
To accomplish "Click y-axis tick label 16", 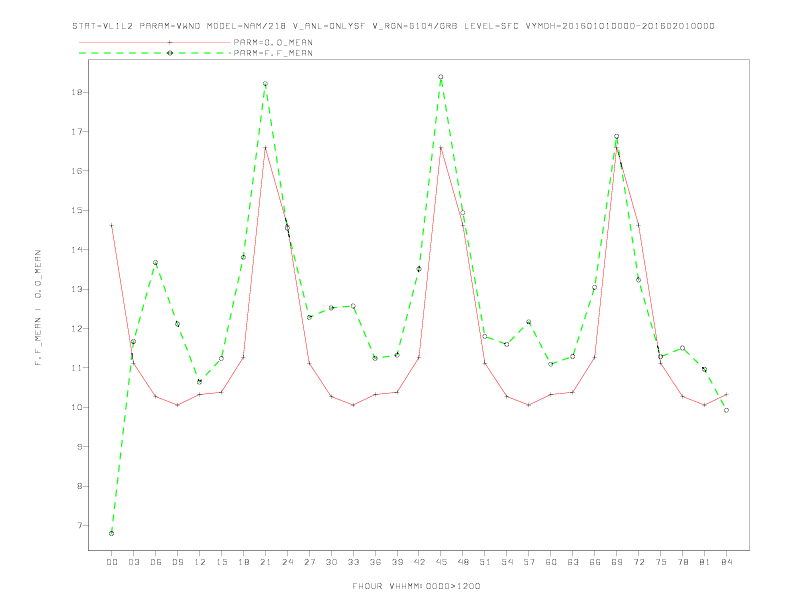I will [77, 171].
